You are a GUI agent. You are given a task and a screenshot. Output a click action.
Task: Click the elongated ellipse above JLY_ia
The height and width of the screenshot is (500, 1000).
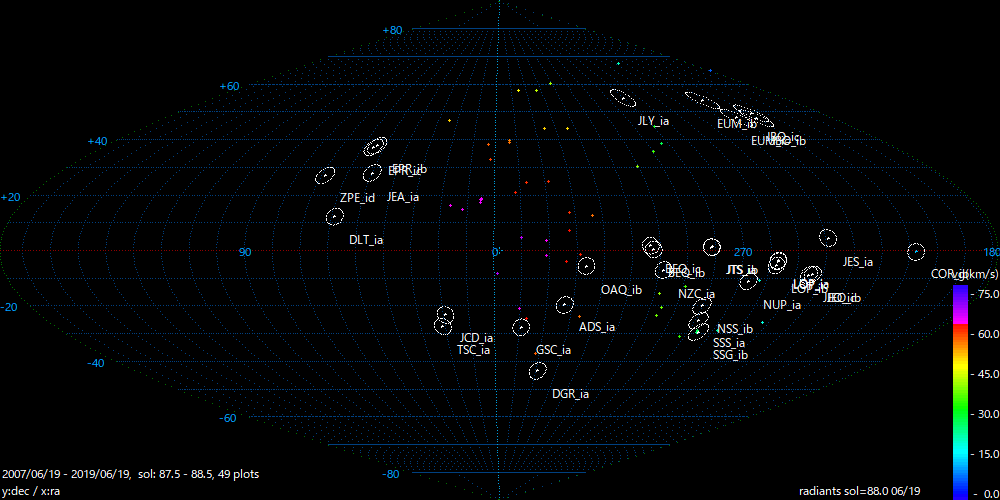623,98
